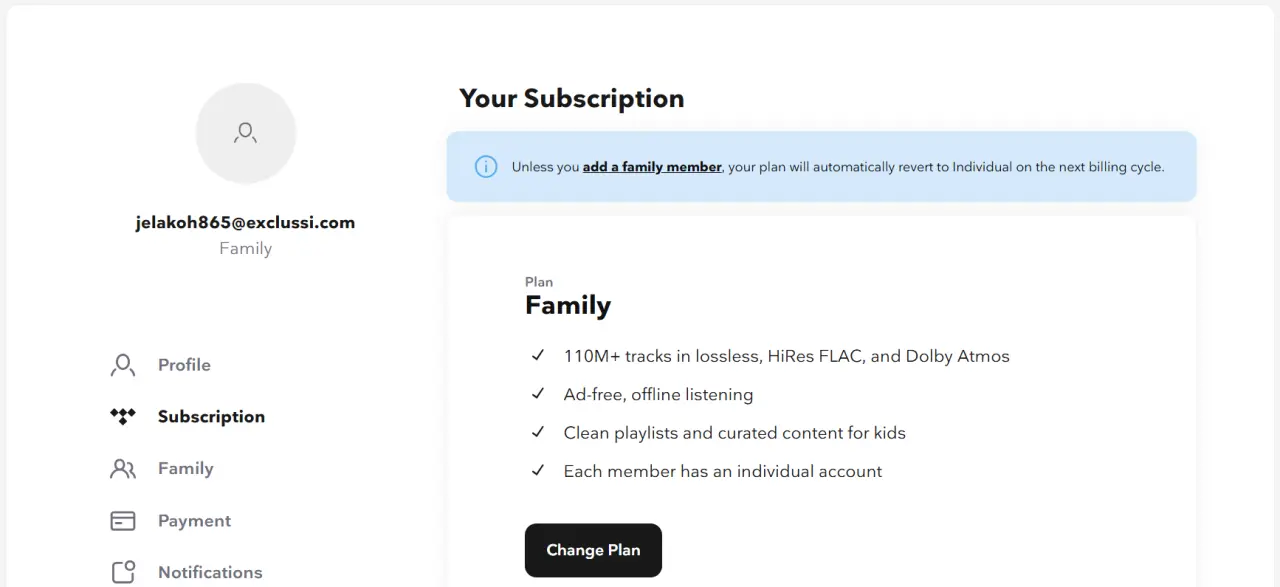Click the Payment card icon in sidebar
The image size is (1280, 587).
pos(123,521)
